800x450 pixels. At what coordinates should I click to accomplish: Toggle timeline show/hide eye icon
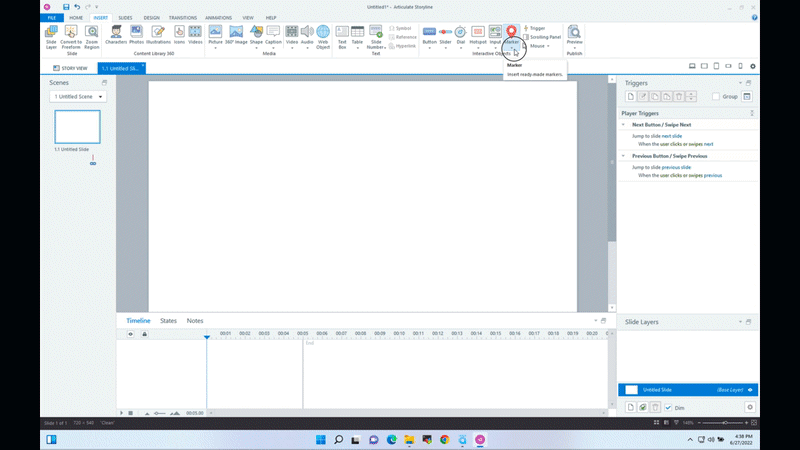pyautogui.click(x=131, y=334)
